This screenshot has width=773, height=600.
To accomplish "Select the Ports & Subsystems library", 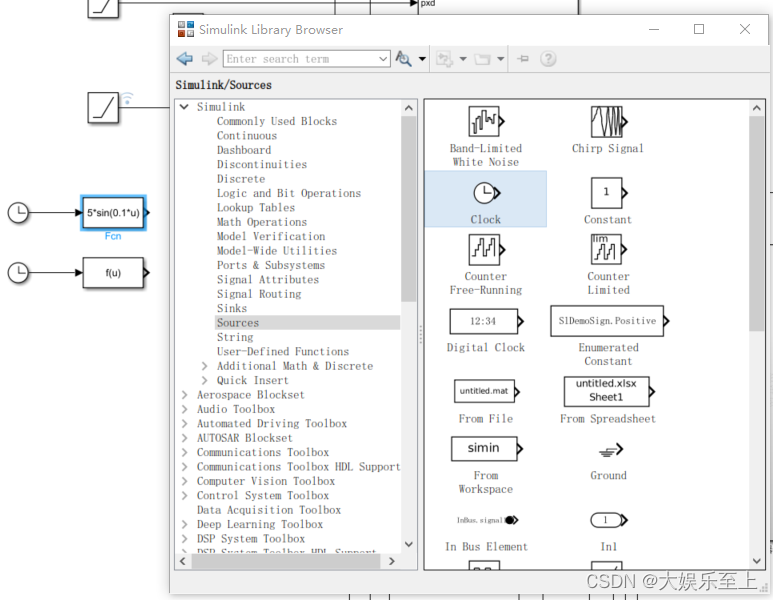I will (271, 265).
